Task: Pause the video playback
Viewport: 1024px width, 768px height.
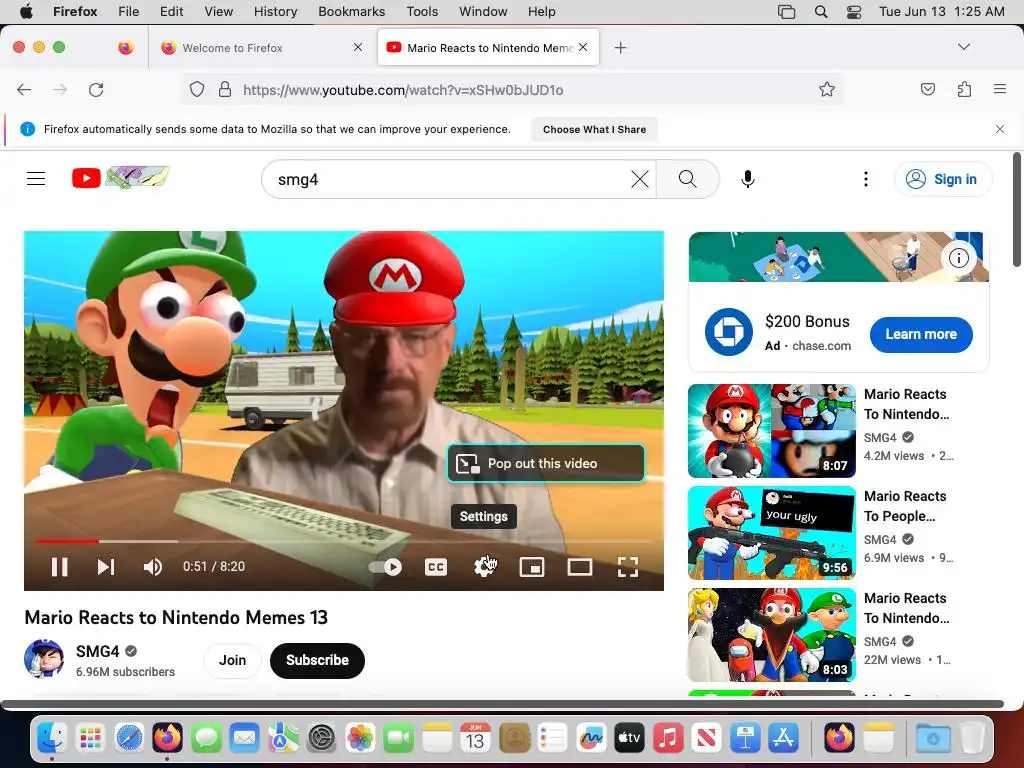Action: [x=59, y=567]
